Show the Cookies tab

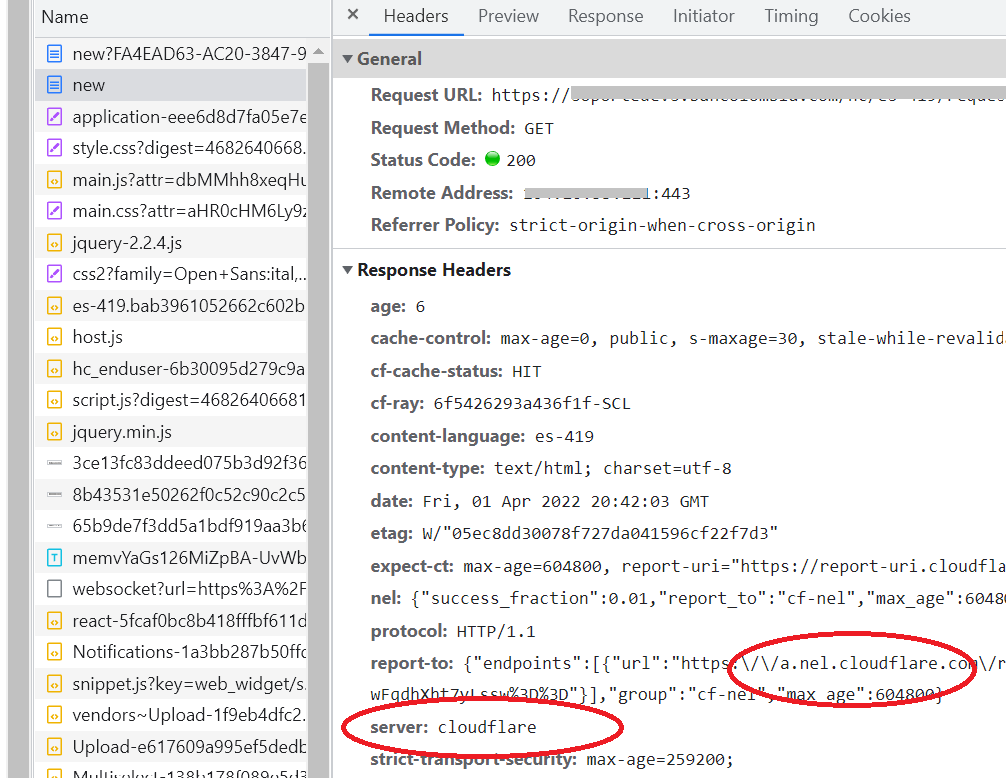[x=879, y=16]
